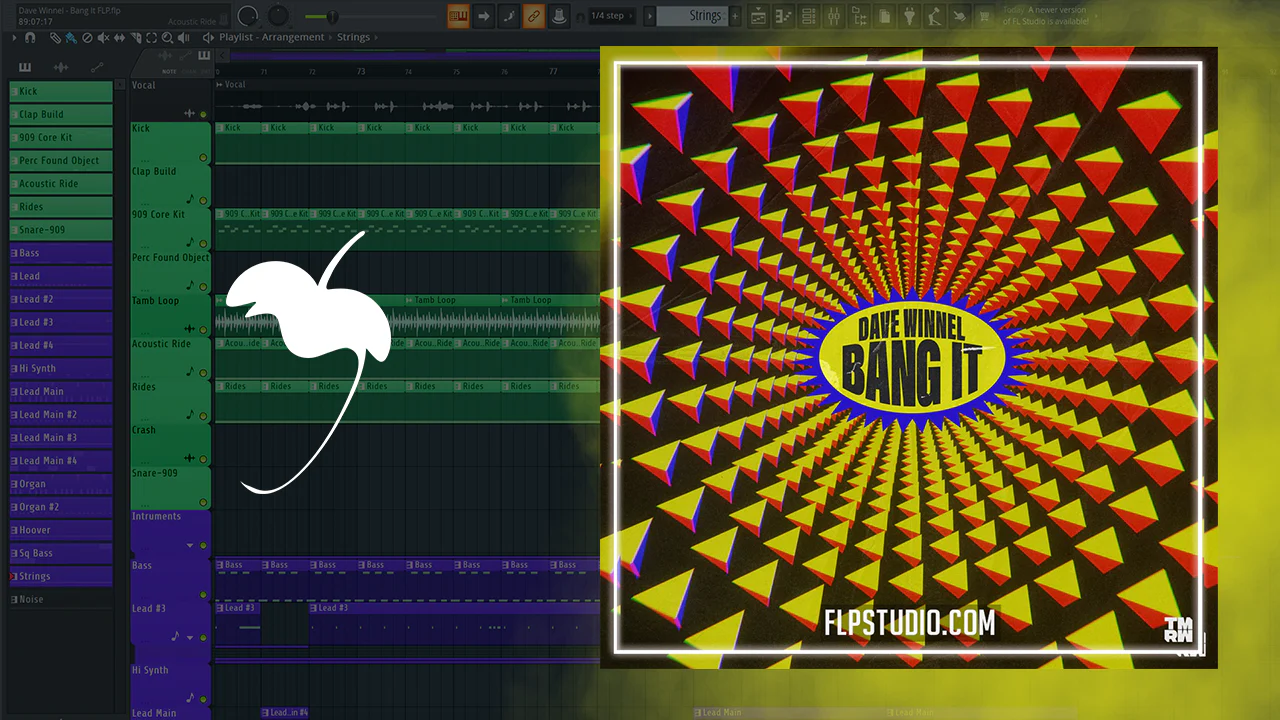Screen dimensions: 1280x720
Task: Select the Slip tool
Action: (119, 38)
